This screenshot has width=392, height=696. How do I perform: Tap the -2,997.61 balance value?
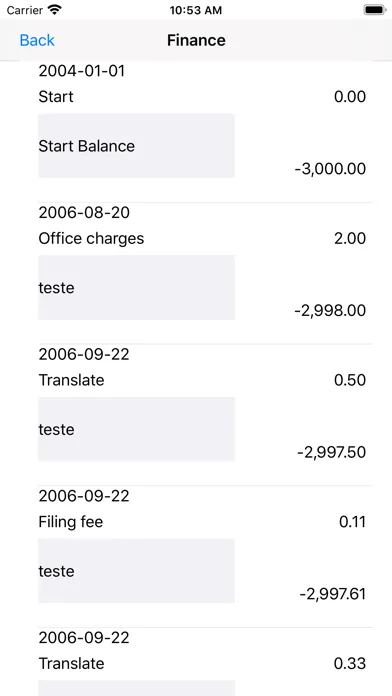(333, 593)
